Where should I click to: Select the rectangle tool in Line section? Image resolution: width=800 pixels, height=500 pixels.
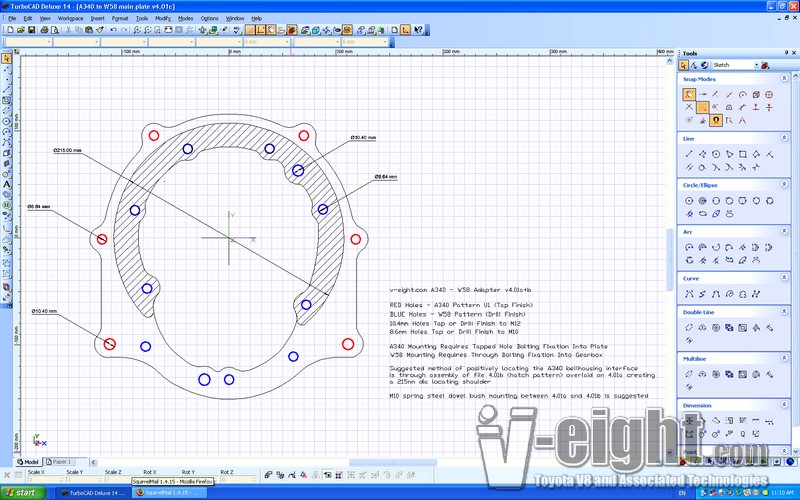pos(743,154)
